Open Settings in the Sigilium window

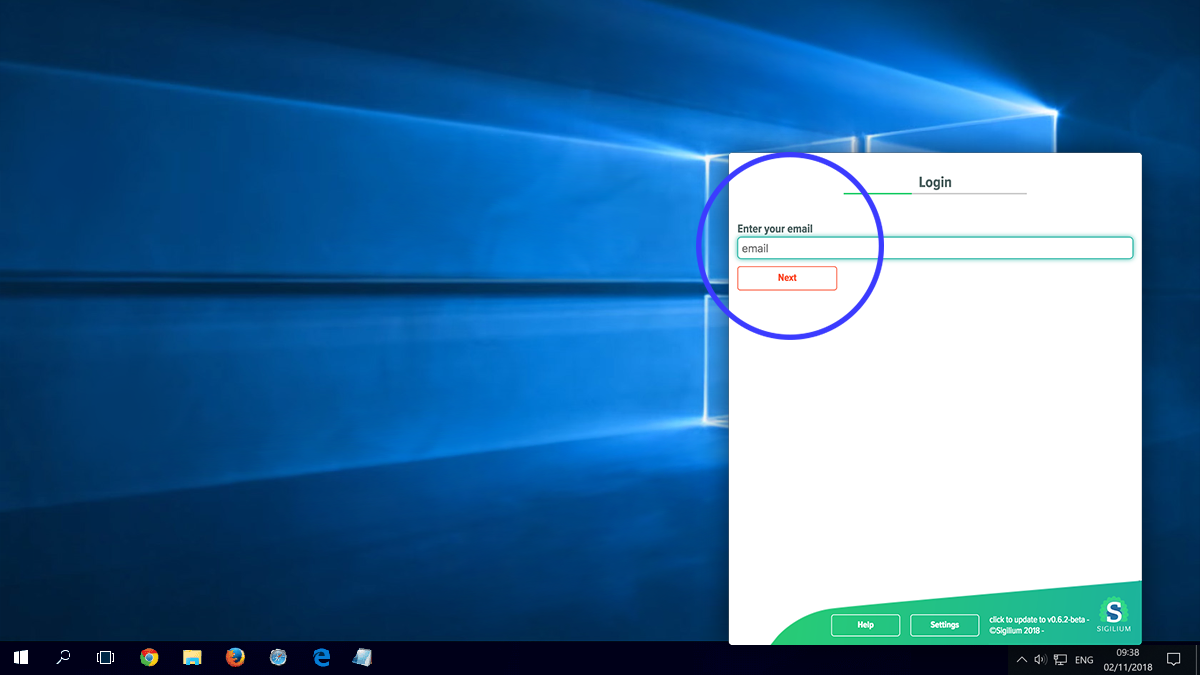944,625
